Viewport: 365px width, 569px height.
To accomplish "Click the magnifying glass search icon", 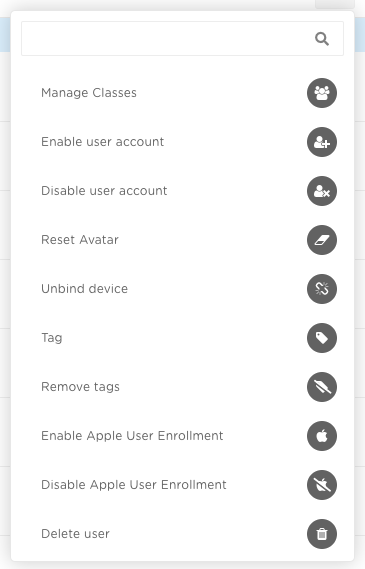I will tap(322, 38).
